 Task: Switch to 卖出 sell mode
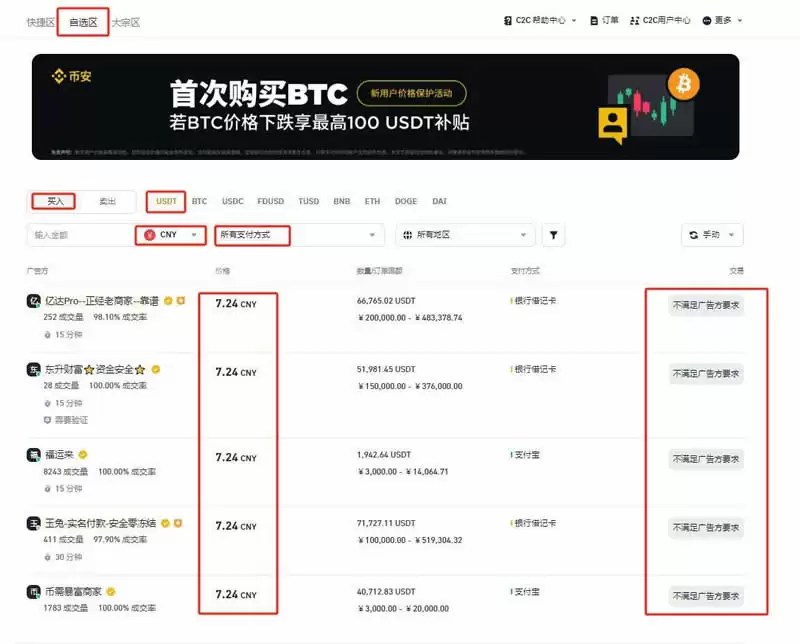tap(107, 201)
